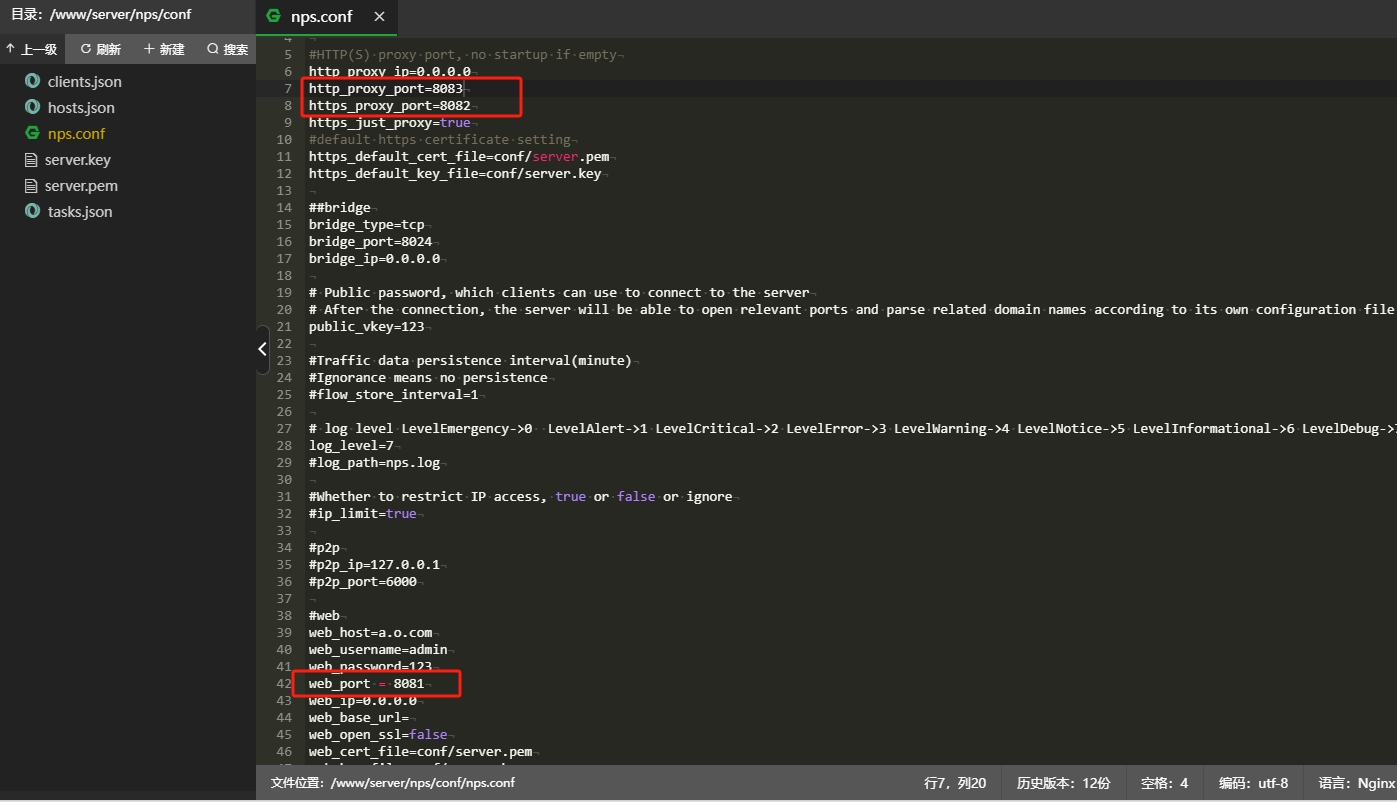The image size is (1397, 802).
Task: Open 历史版本 history versions in status bar
Action: pos(1063,783)
